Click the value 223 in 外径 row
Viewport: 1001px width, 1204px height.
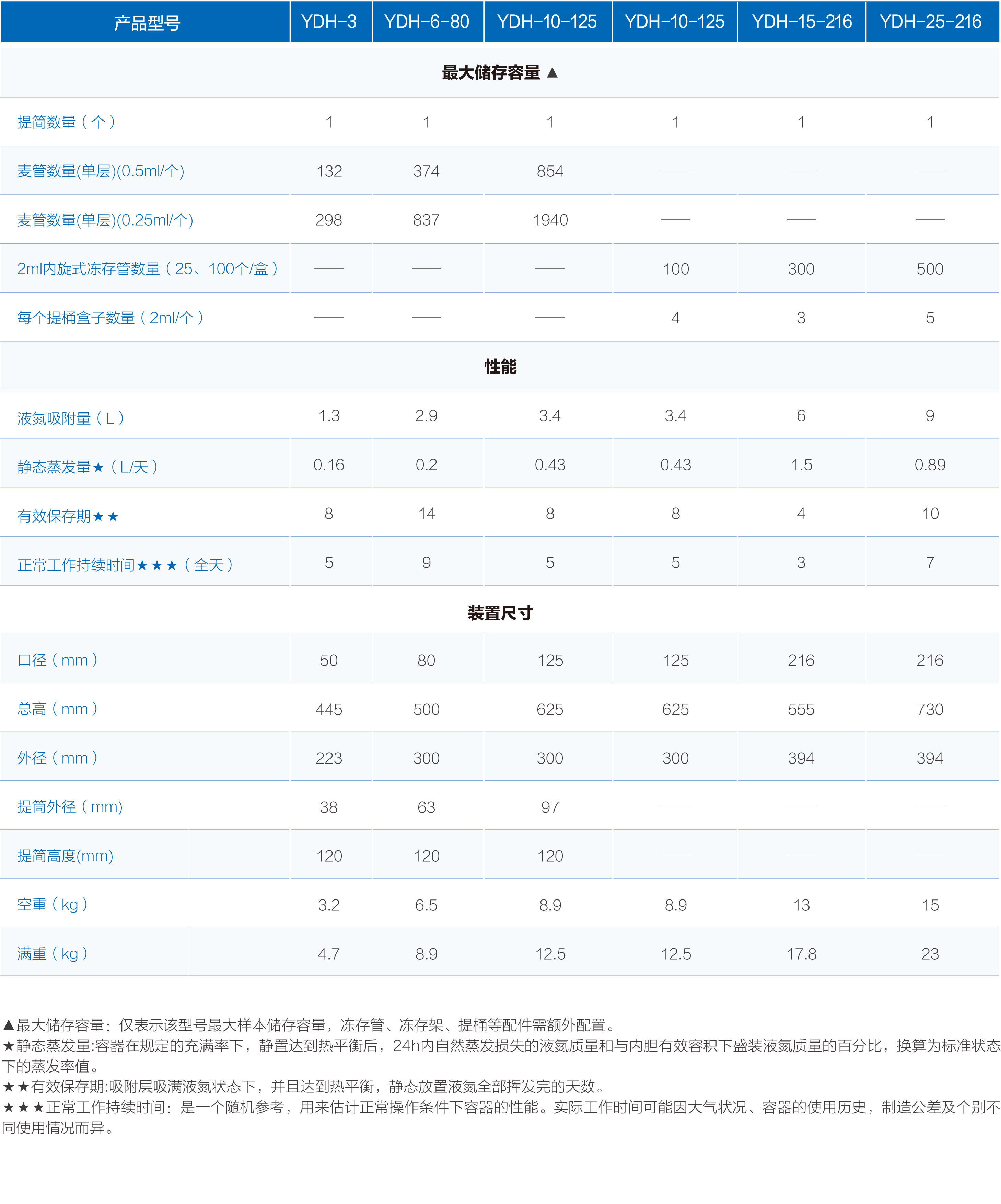329,758
